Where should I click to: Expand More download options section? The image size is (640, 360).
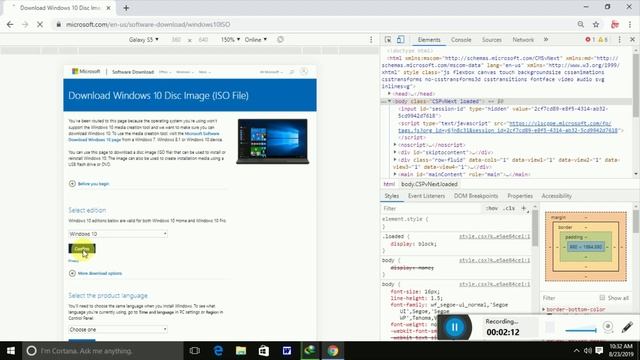[96, 273]
